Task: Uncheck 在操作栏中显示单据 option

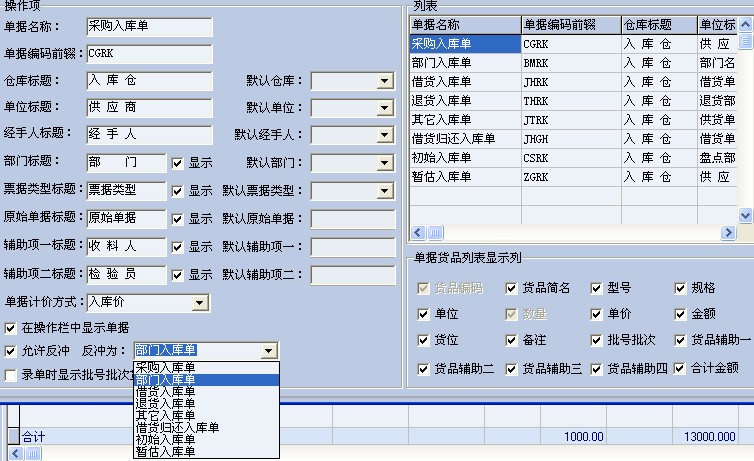Action: coord(11,327)
